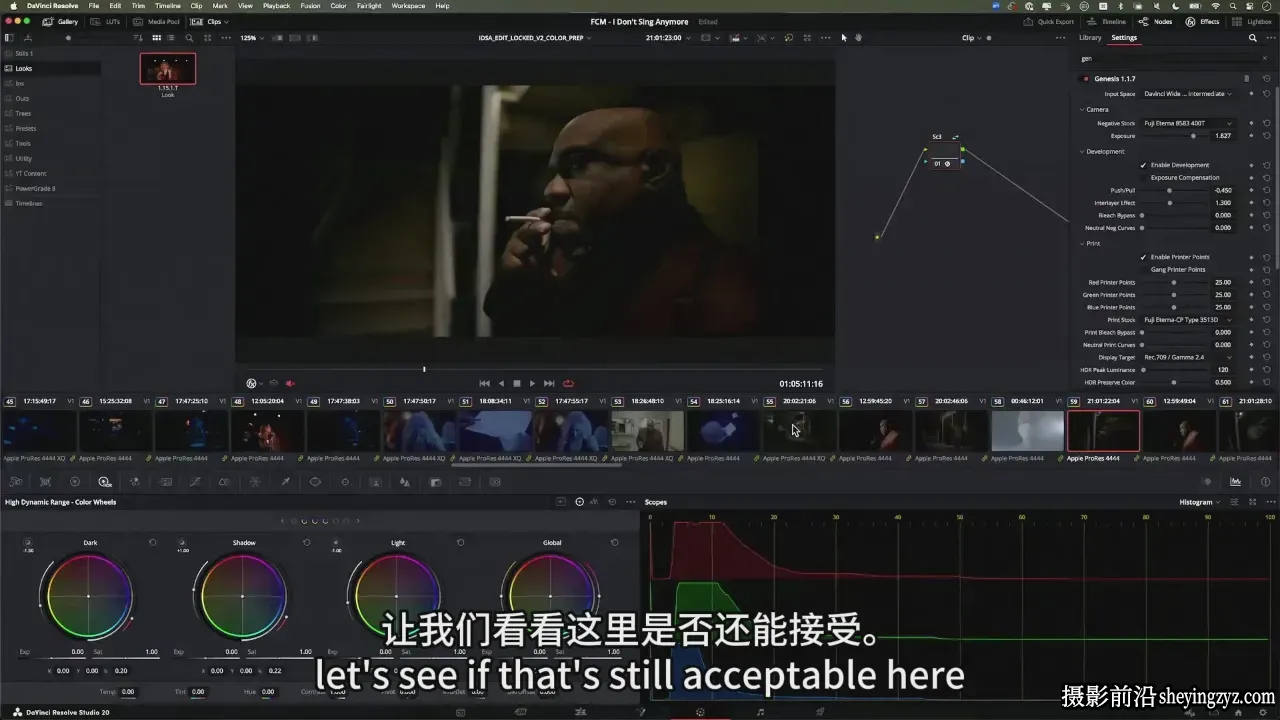Open the Input Space dropdown
Image resolution: width=1280 pixels, height=720 pixels.
click(x=1188, y=94)
